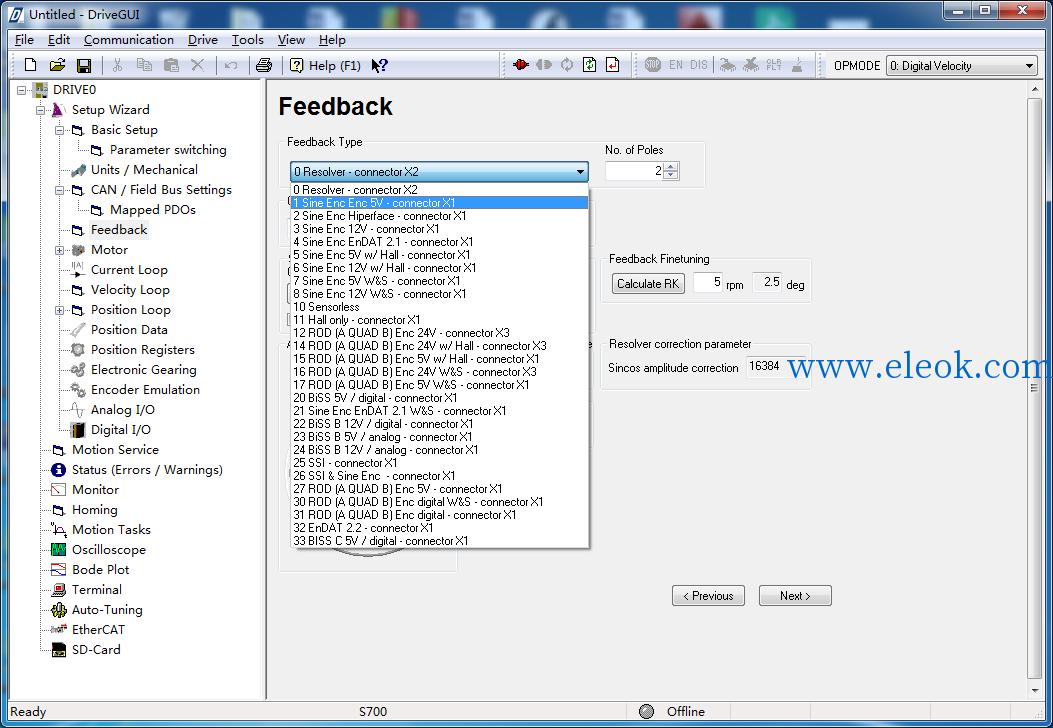Click the Help (F1) toolbar button
1053x728 pixels.
(x=326, y=65)
